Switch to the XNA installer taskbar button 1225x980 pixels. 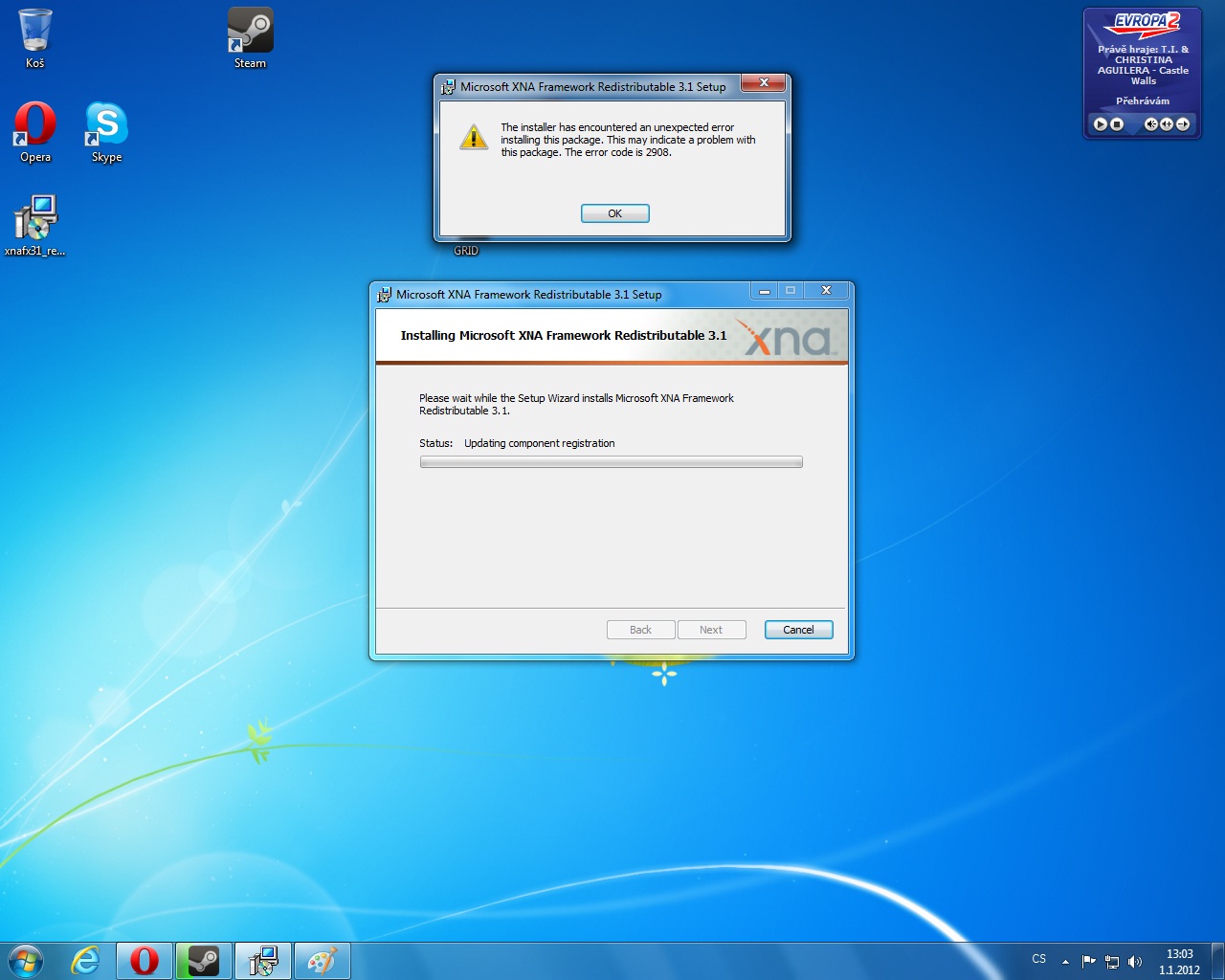point(262,960)
